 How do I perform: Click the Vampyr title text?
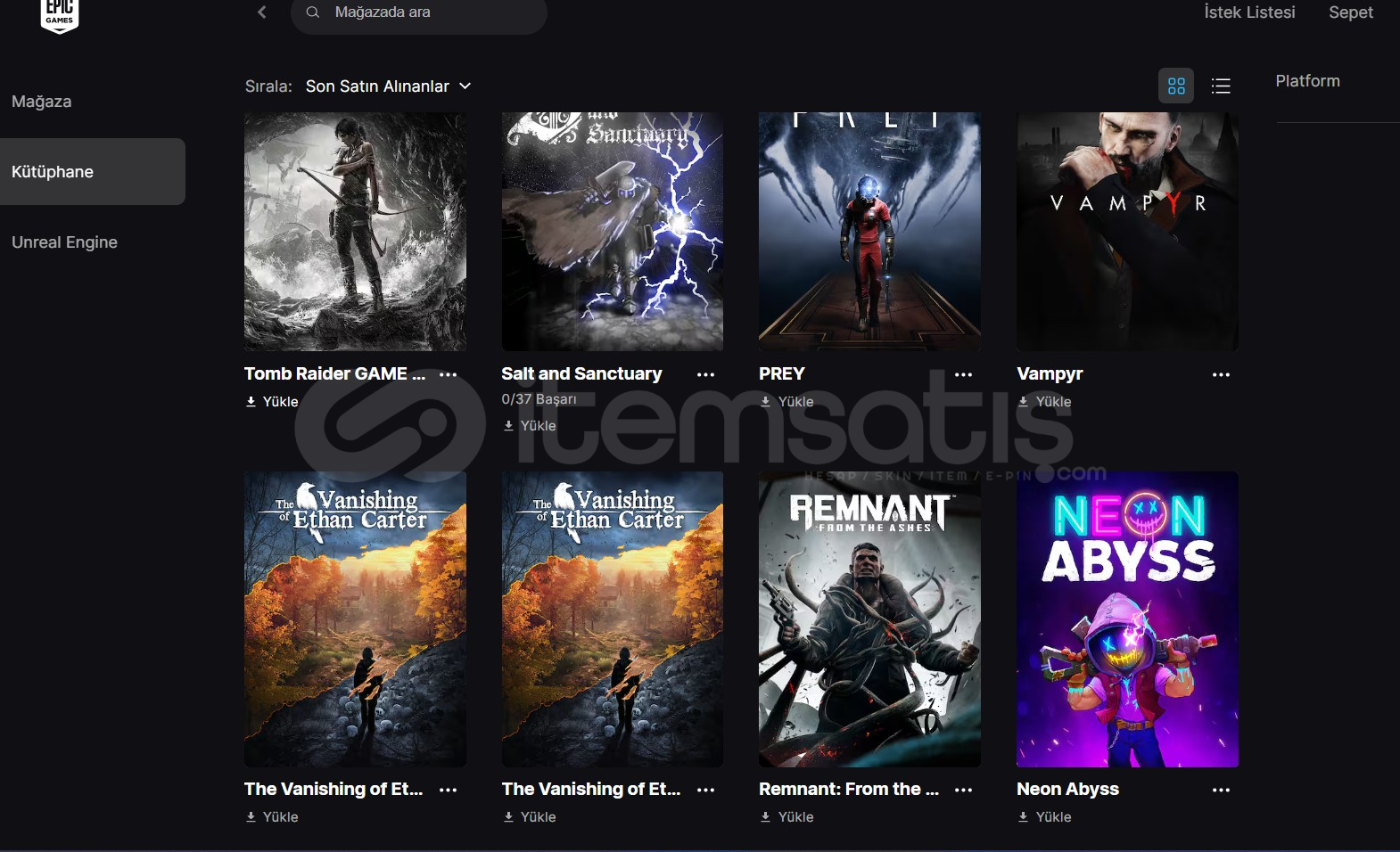click(1050, 373)
